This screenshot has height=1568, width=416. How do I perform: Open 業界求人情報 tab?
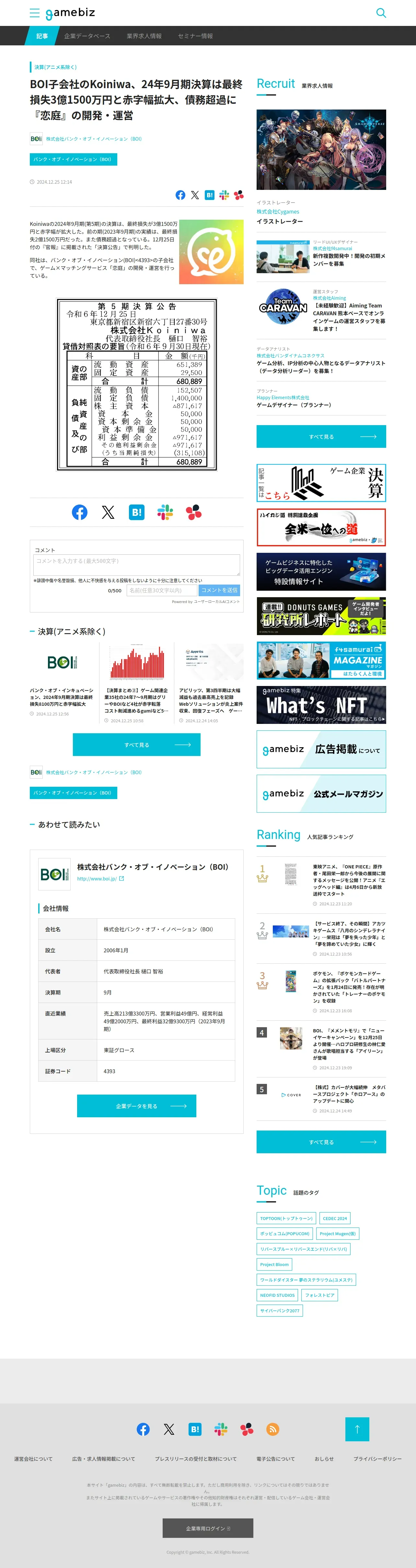(144, 36)
